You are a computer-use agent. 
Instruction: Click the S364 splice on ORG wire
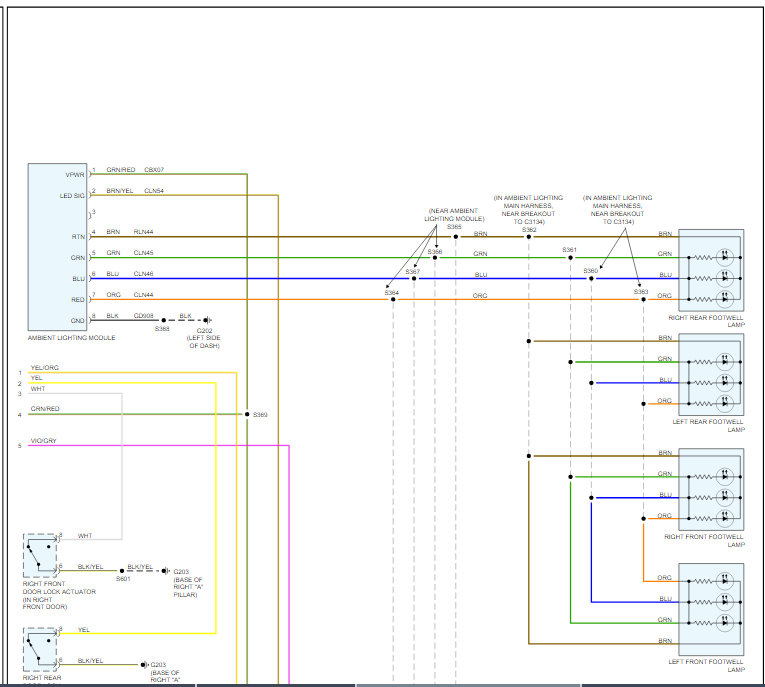point(392,298)
